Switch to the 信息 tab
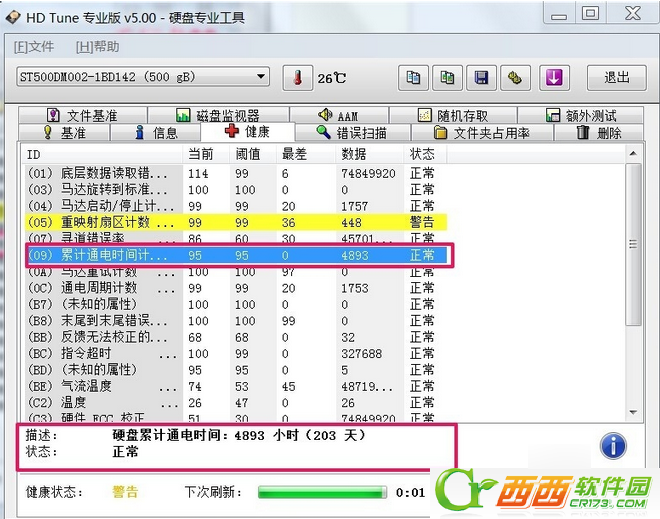This screenshot has height=519, width=660. [155, 133]
